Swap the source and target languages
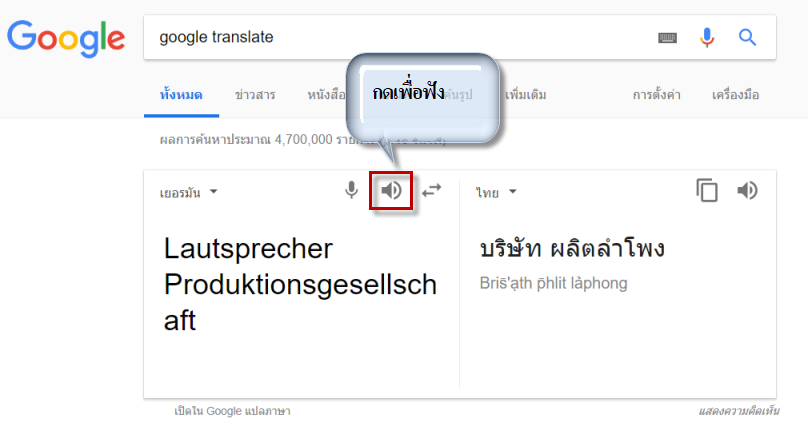The height and width of the screenshot is (430, 808). 431,191
